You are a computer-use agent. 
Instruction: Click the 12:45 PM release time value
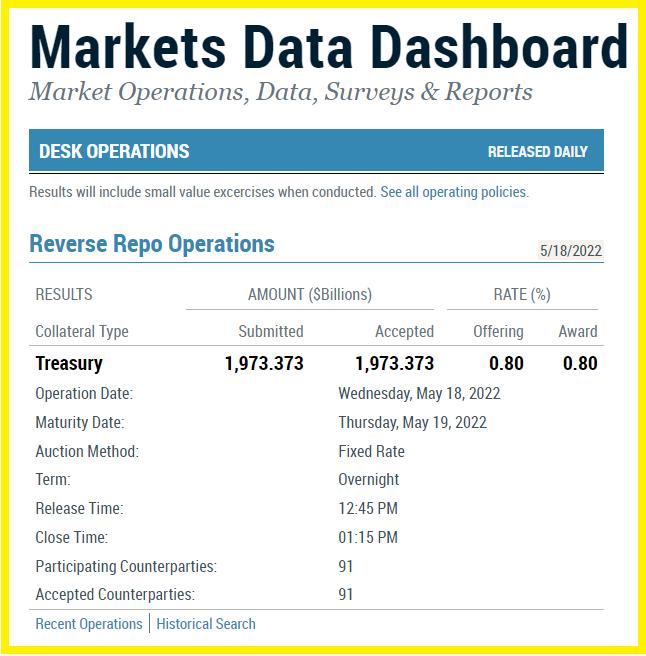(x=368, y=509)
